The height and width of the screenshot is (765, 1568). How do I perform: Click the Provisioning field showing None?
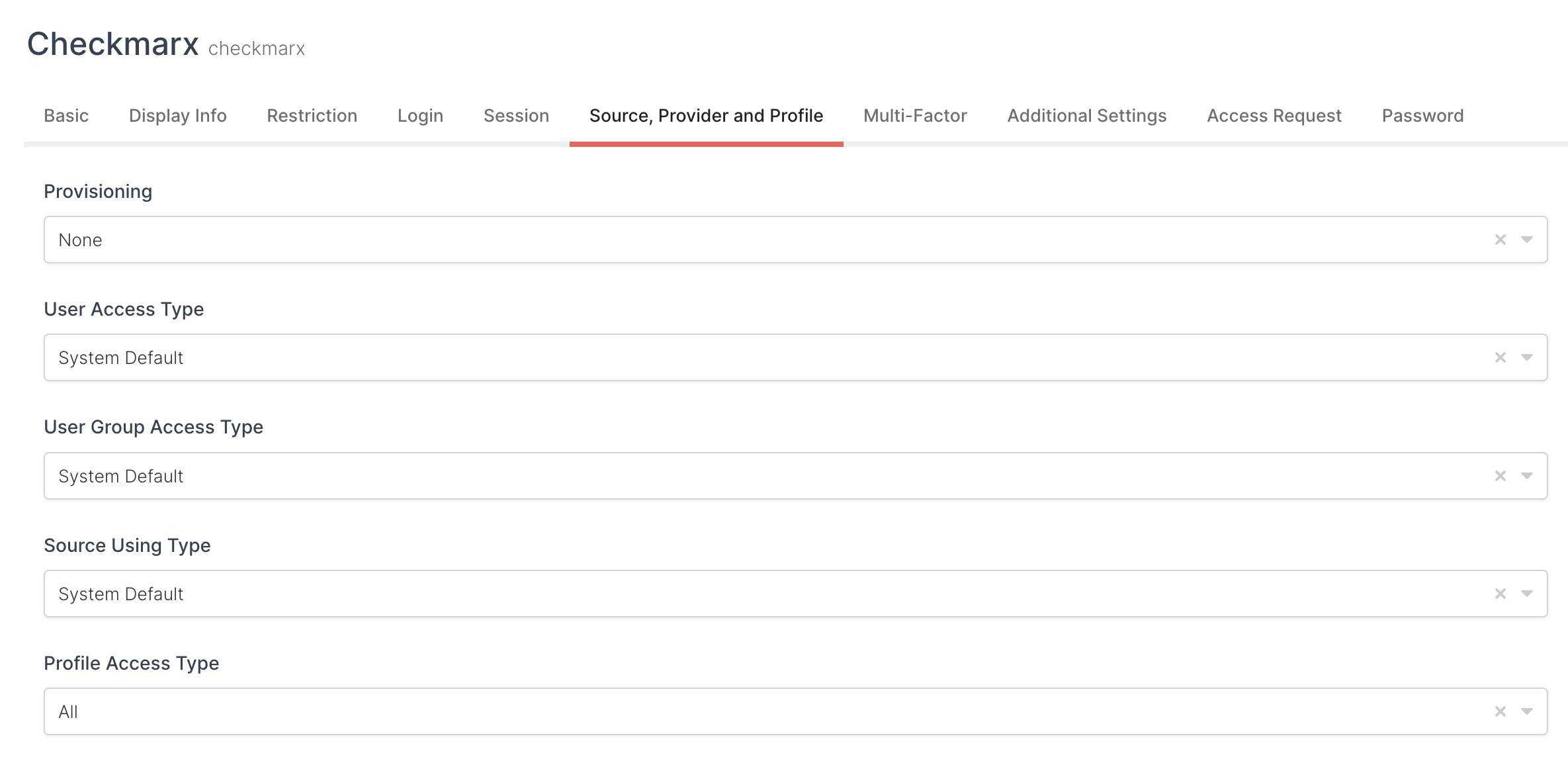point(728,240)
